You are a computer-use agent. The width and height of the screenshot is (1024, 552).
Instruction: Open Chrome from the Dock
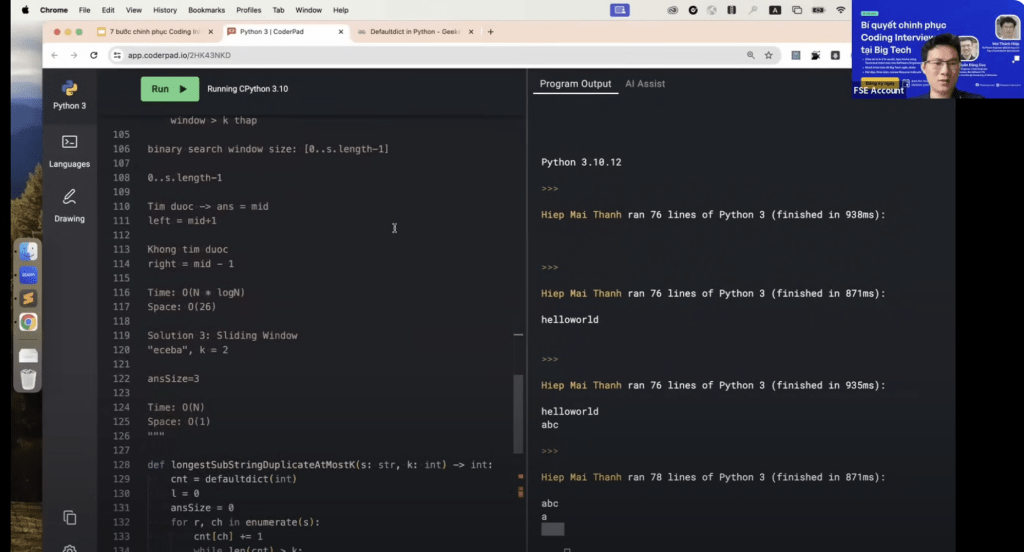tap(28, 322)
